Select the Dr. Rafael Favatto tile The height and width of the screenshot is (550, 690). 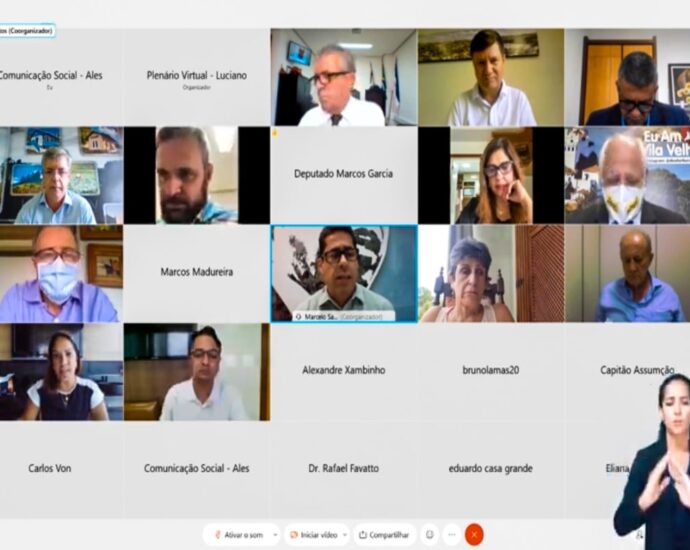[344, 470]
